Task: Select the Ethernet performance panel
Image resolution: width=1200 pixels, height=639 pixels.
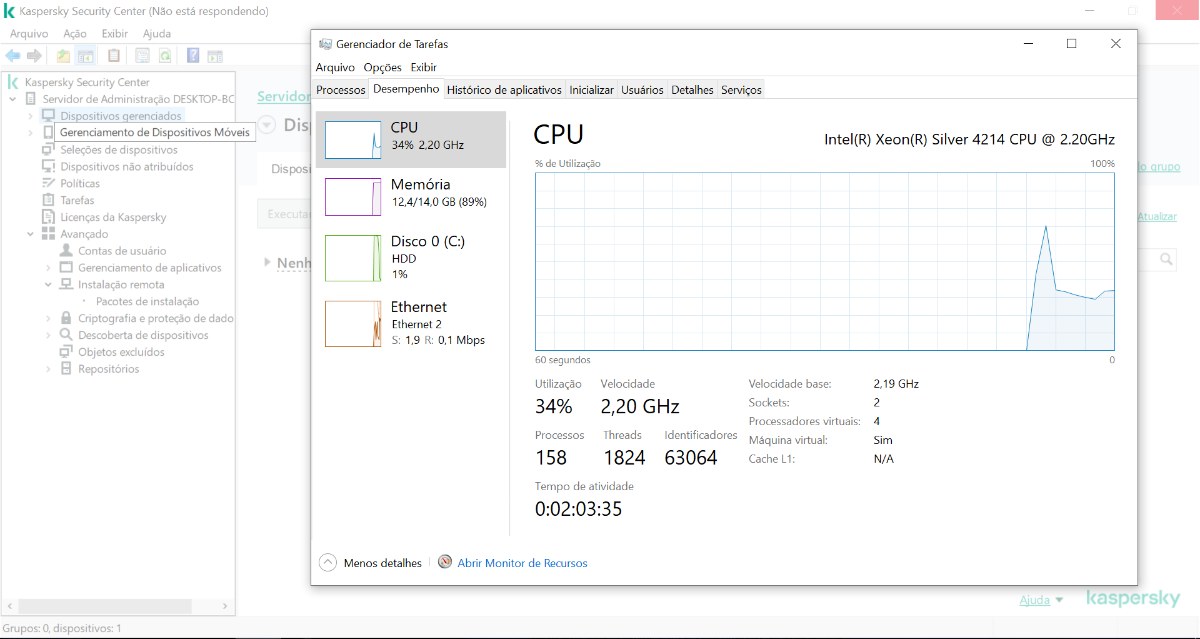Action: [410, 324]
